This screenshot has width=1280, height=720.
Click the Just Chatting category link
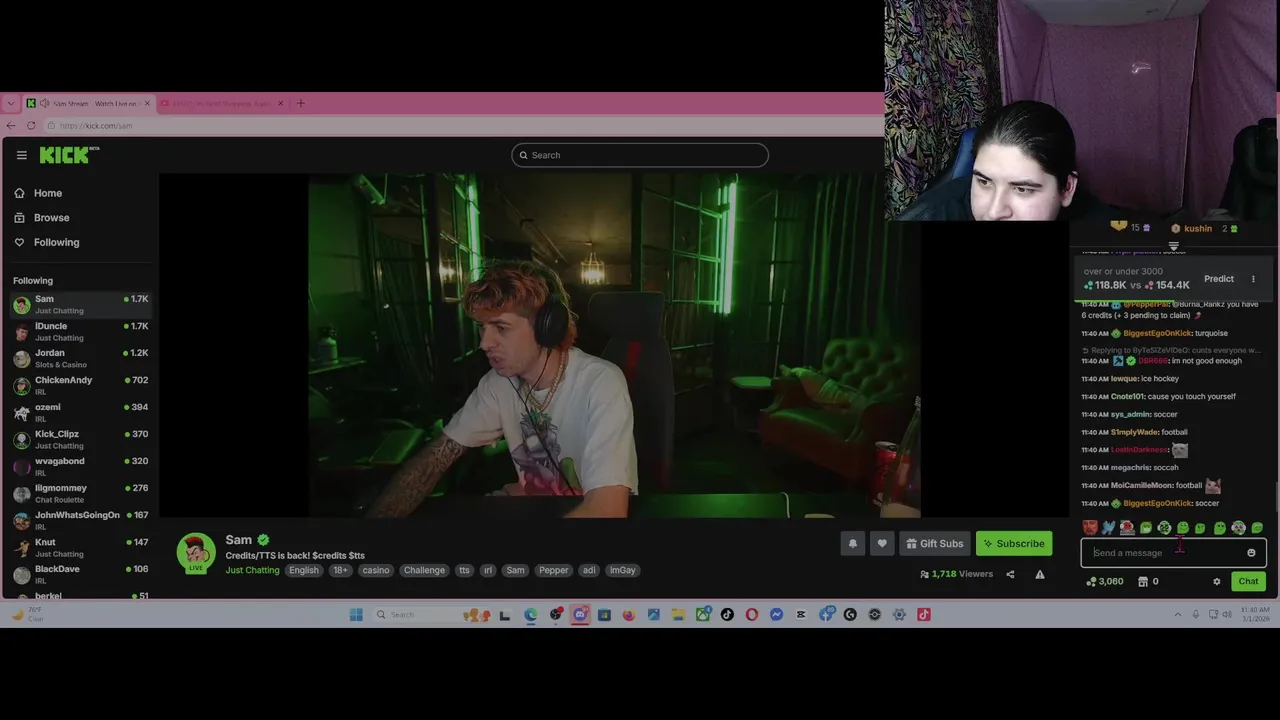point(252,570)
